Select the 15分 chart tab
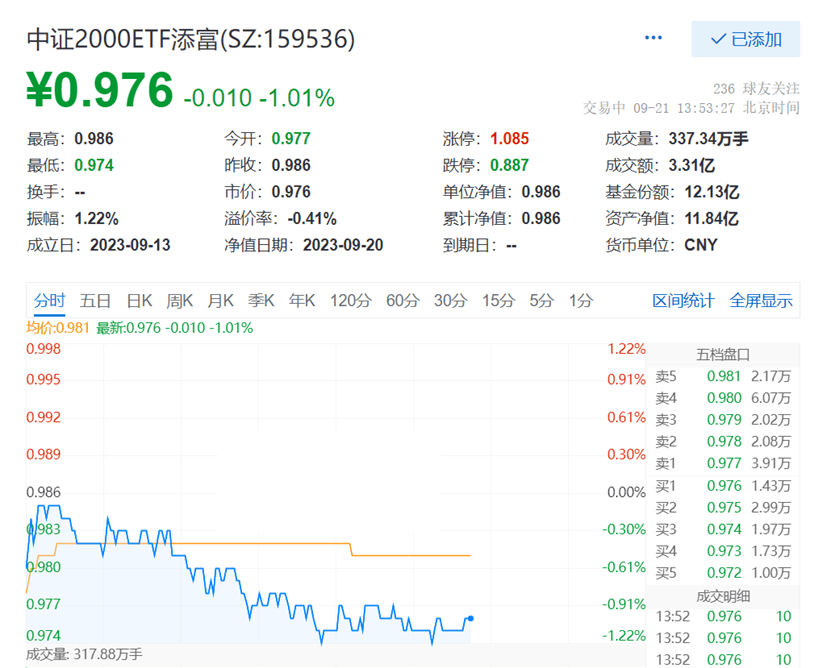 pyautogui.click(x=498, y=301)
